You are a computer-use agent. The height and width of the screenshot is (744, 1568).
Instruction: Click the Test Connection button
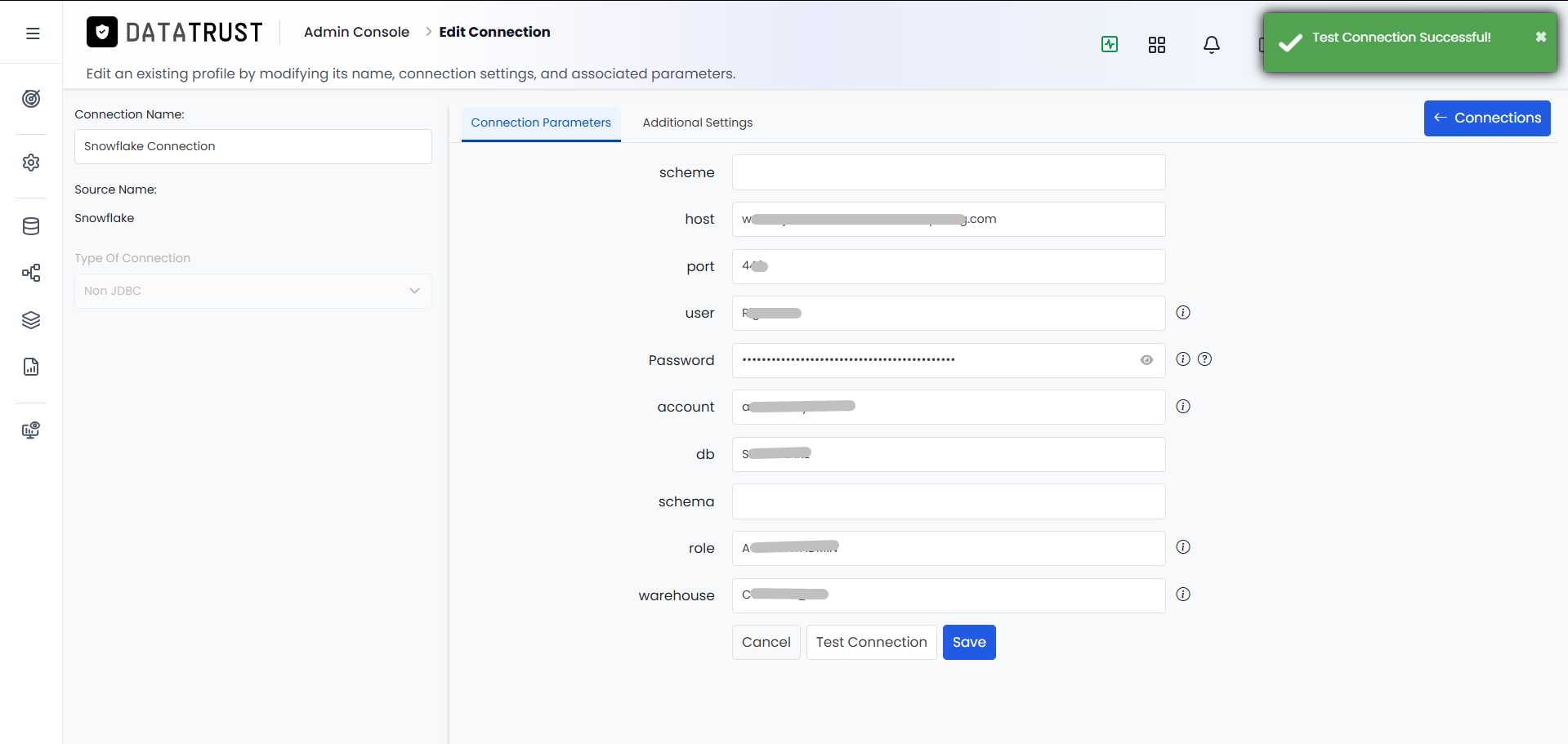point(872,642)
